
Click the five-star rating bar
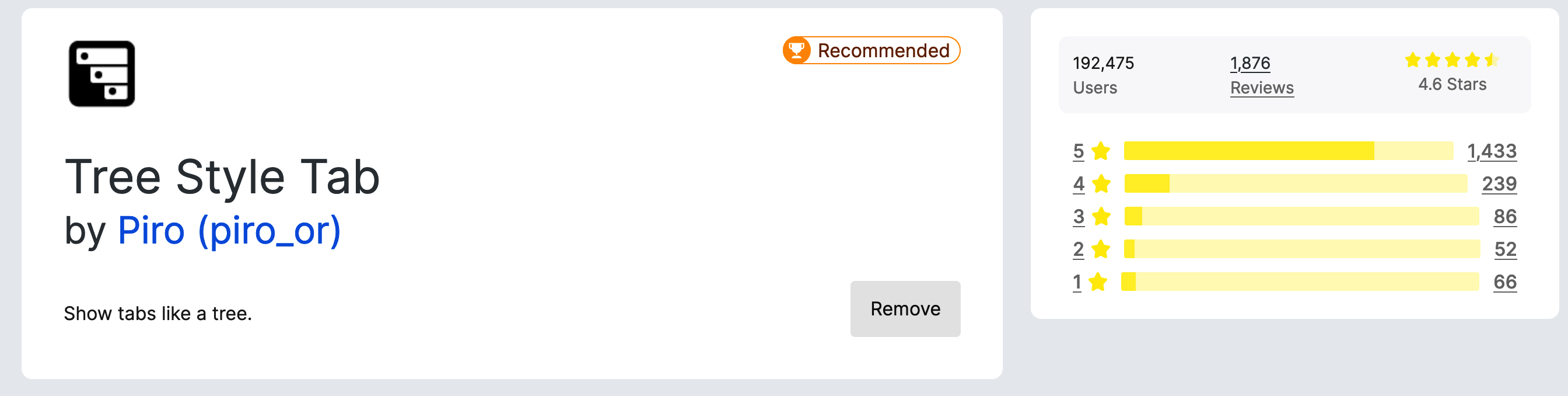click(1288, 151)
